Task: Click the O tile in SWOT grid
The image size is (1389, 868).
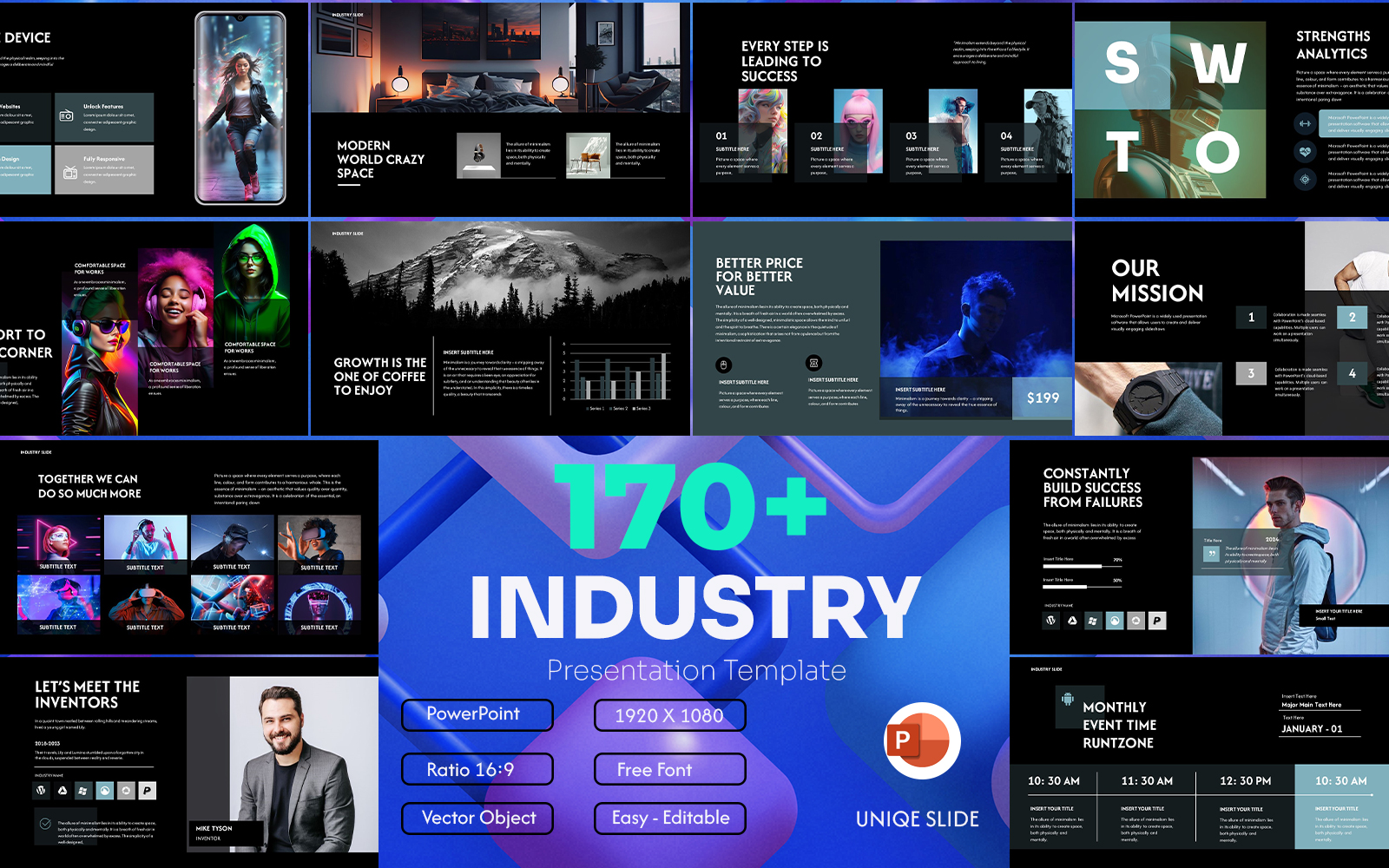Action: coord(1218,154)
